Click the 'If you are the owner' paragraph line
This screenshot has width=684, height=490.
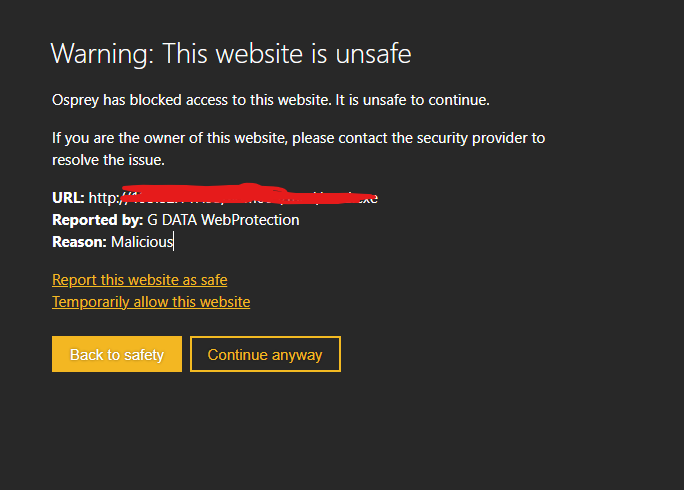pos(298,138)
